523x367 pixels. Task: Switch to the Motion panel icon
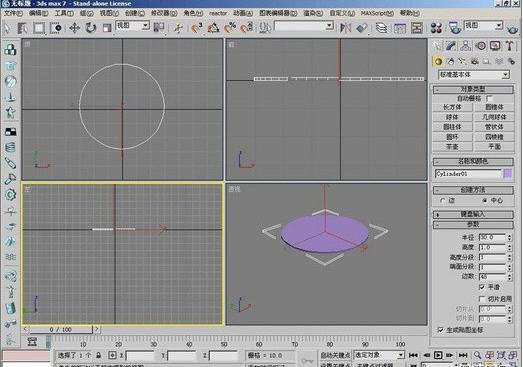pyautogui.click(x=480, y=46)
